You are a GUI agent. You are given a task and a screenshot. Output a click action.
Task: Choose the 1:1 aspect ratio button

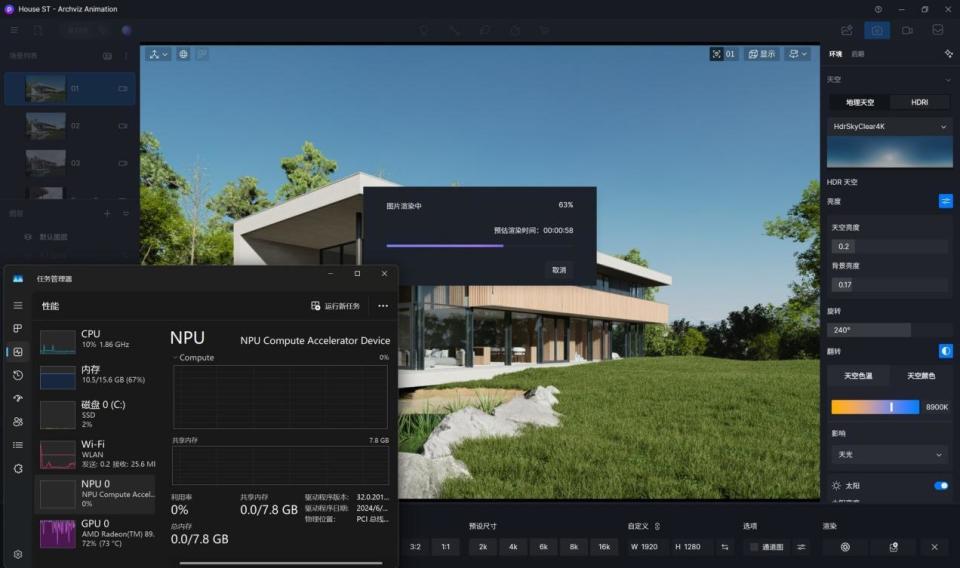tap(446, 547)
